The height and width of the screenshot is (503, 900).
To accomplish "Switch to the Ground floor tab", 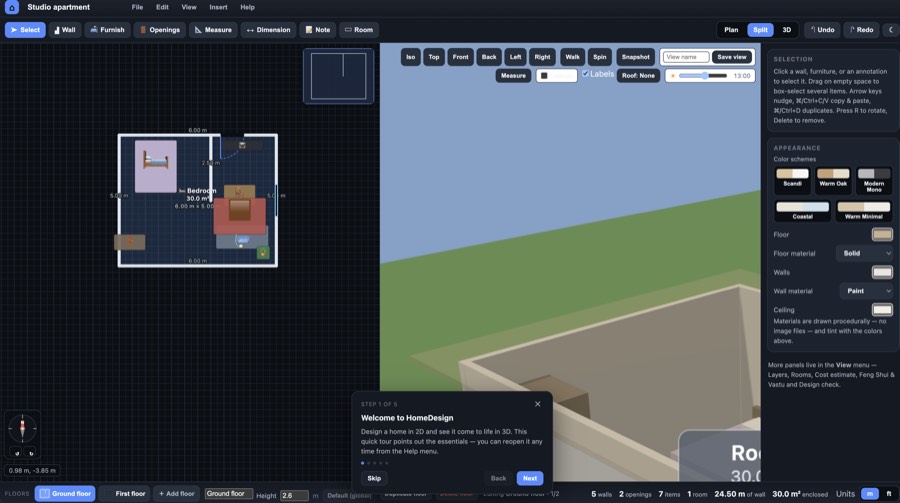I will click(65, 494).
